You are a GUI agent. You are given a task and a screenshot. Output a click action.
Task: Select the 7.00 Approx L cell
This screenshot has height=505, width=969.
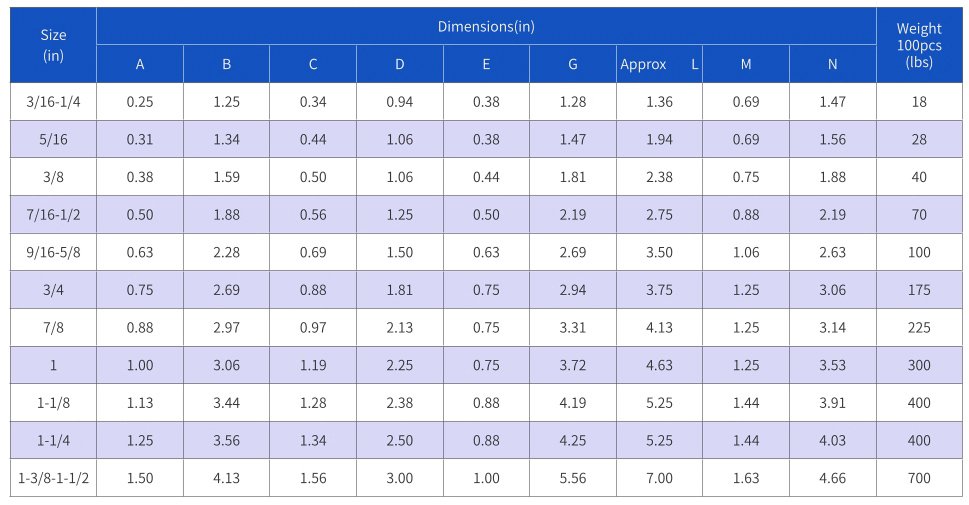[659, 478]
